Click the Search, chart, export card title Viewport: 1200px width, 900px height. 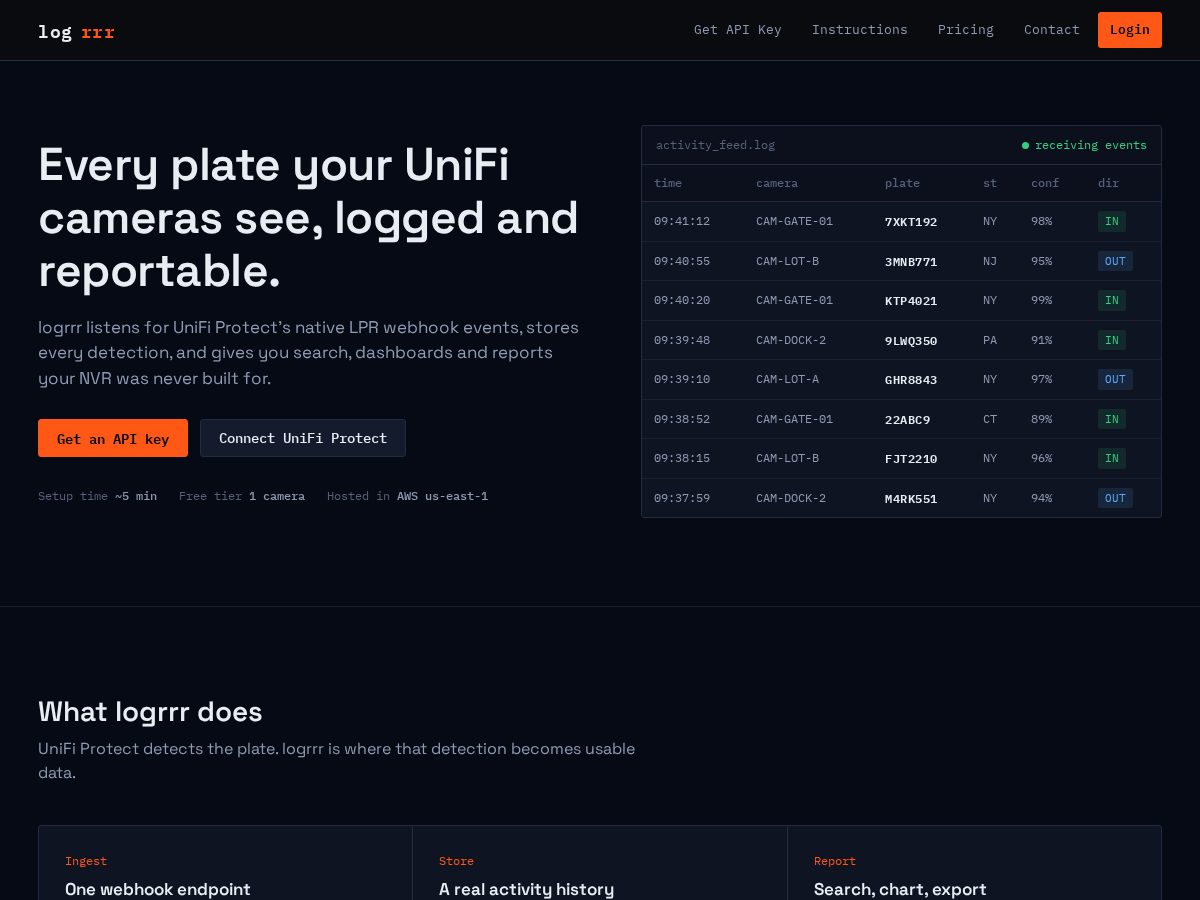tap(900, 889)
